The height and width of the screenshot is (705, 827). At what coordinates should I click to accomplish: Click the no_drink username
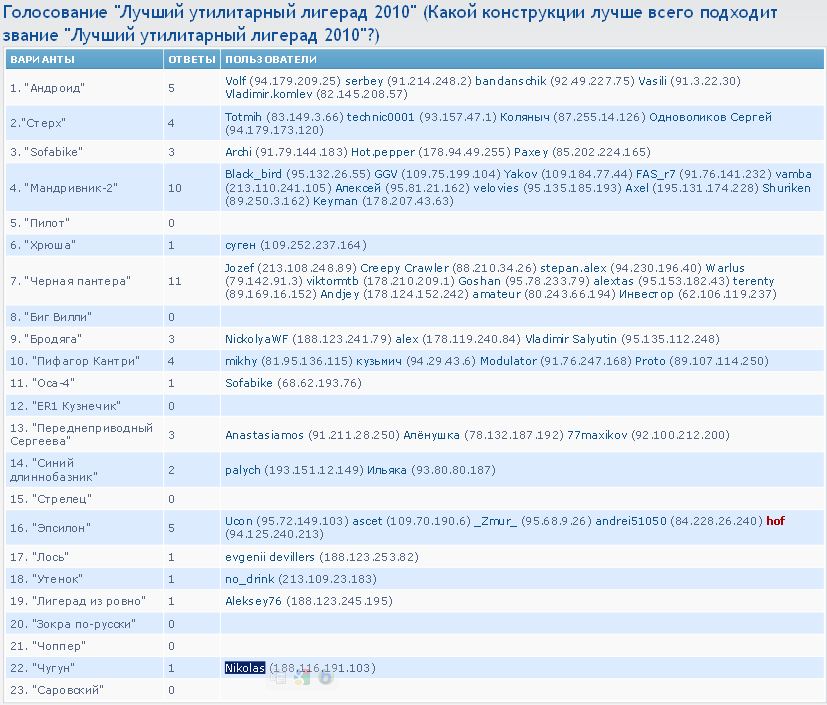pos(249,579)
